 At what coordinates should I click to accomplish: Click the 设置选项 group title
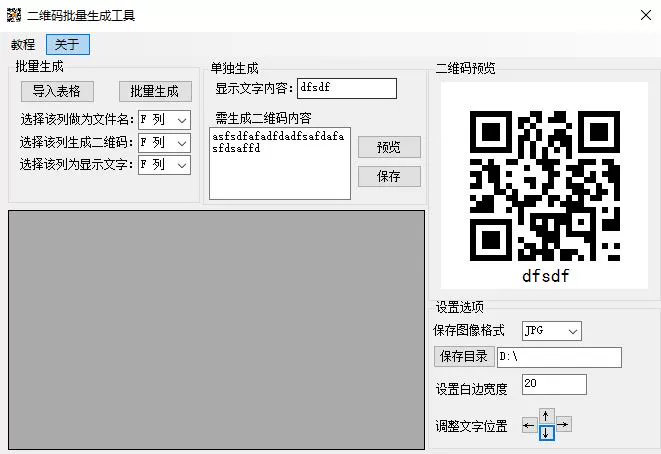point(459,307)
